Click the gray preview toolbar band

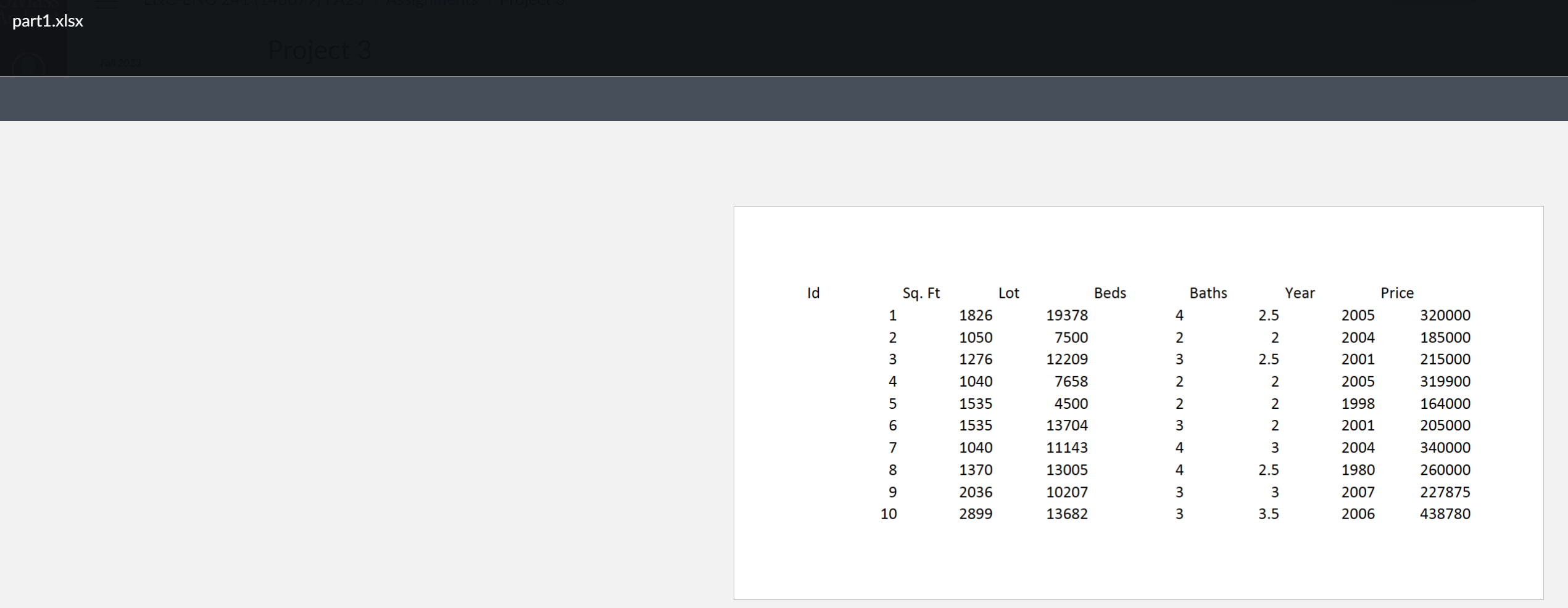[784, 98]
